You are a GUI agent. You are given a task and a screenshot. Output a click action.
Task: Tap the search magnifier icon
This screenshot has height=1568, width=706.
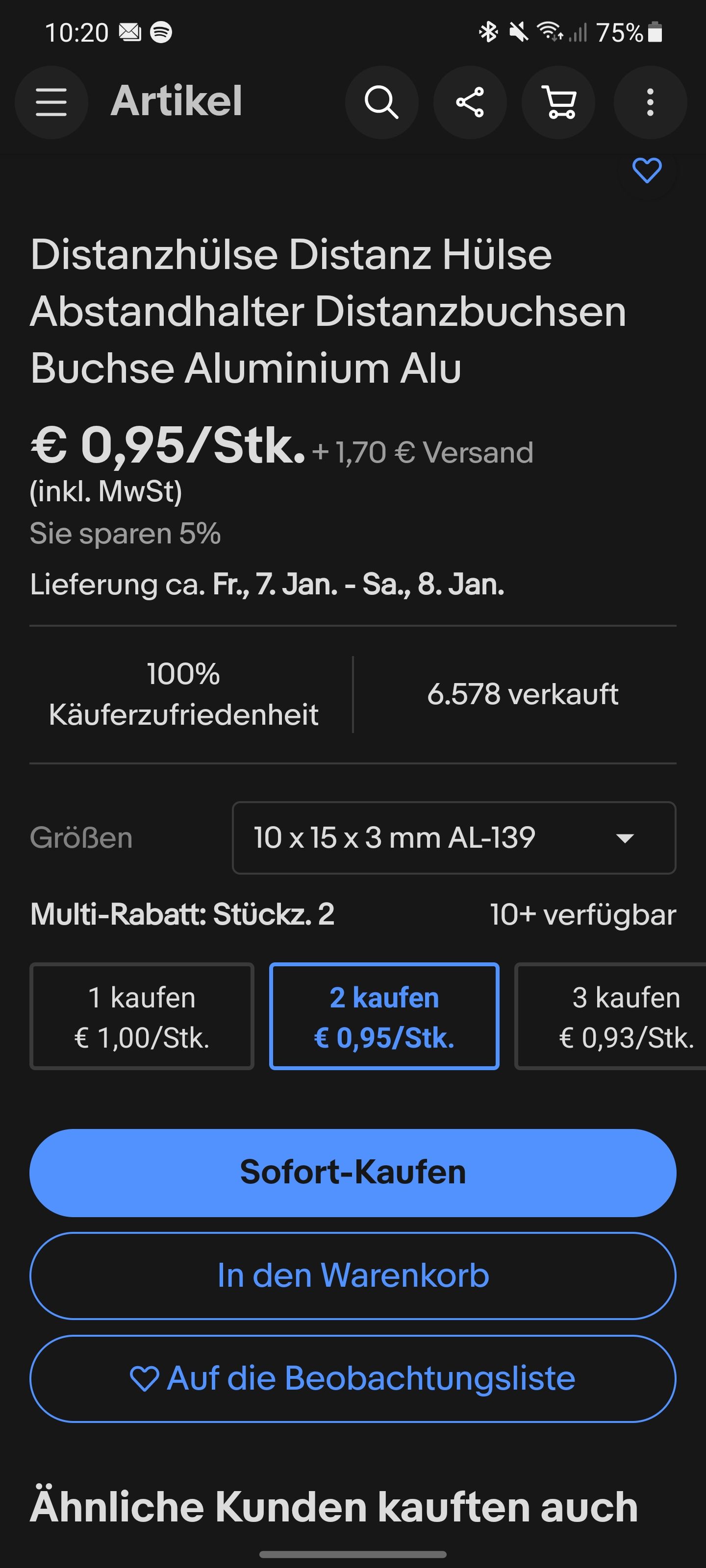[x=381, y=101]
